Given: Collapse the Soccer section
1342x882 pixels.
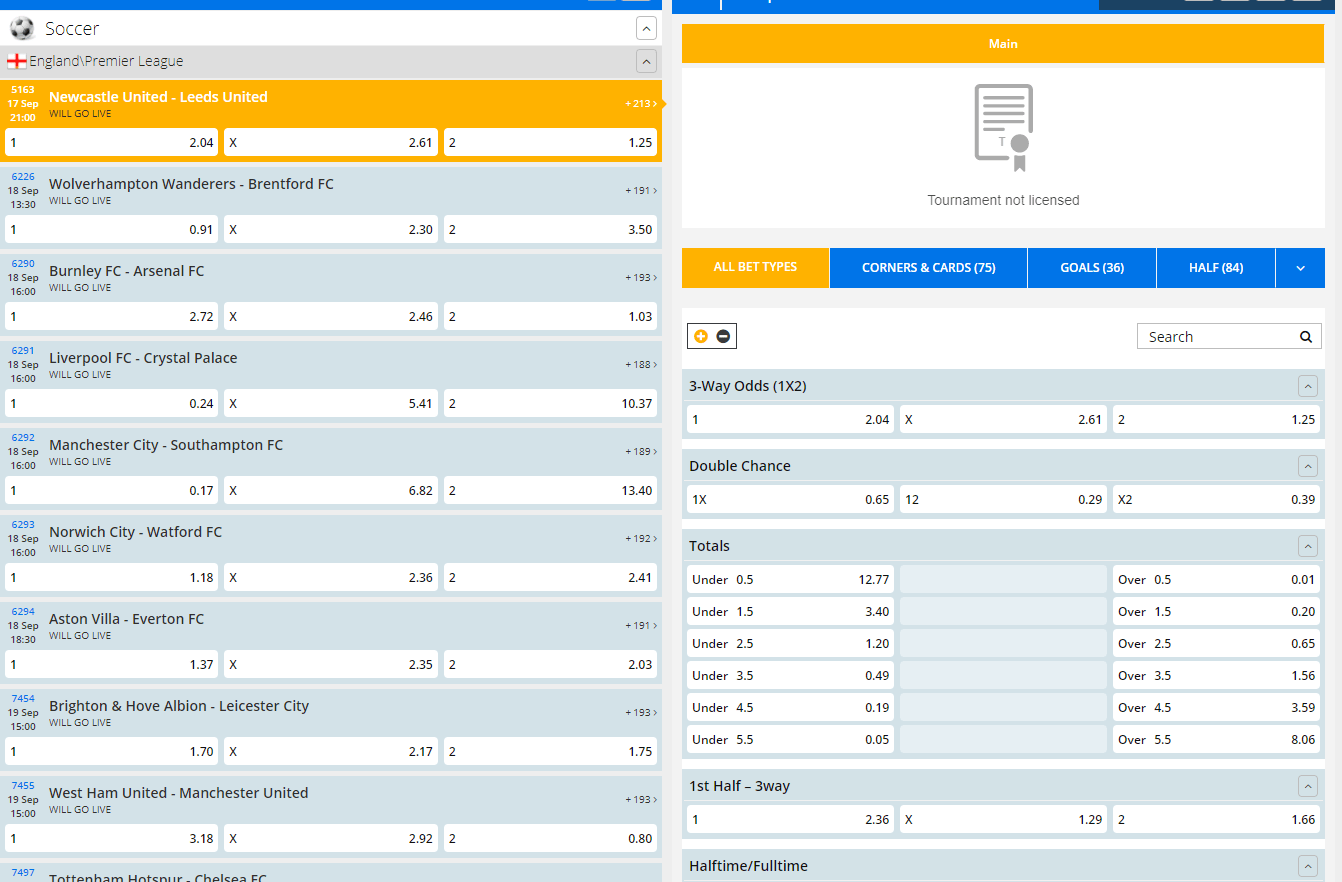Looking at the screenshot, I should click(x=647, y=28).
